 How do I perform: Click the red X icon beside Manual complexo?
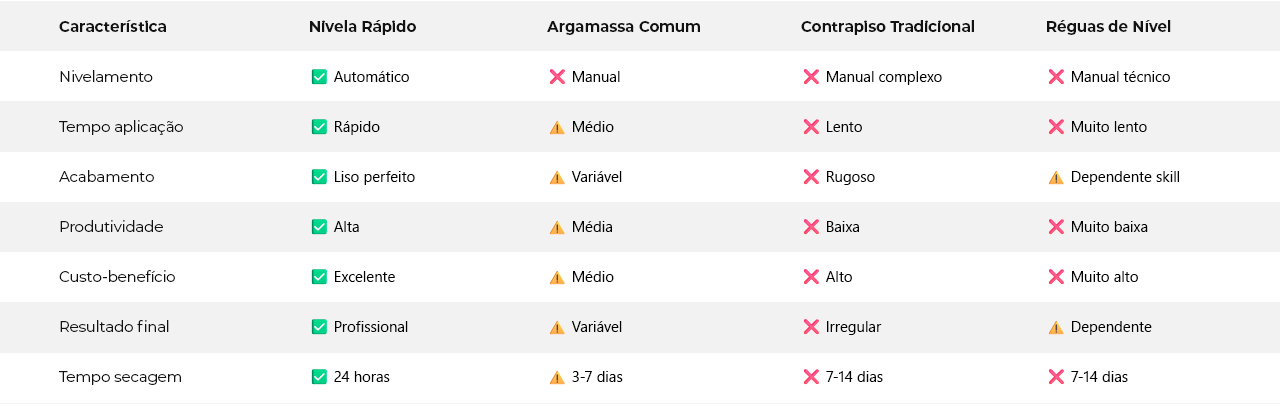point(811,77)
